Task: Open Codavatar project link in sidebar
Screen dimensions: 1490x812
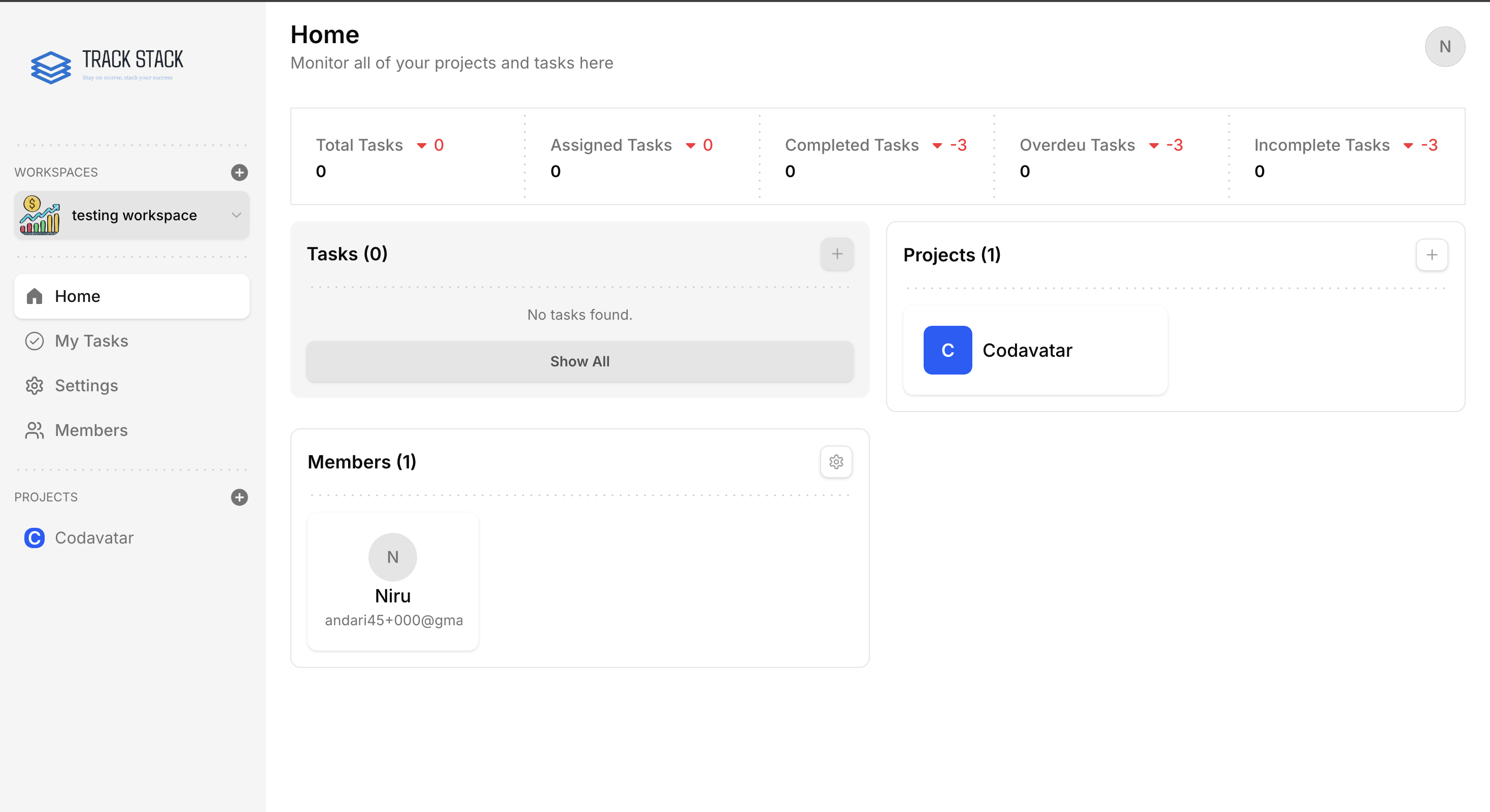Action: point(94,538)
